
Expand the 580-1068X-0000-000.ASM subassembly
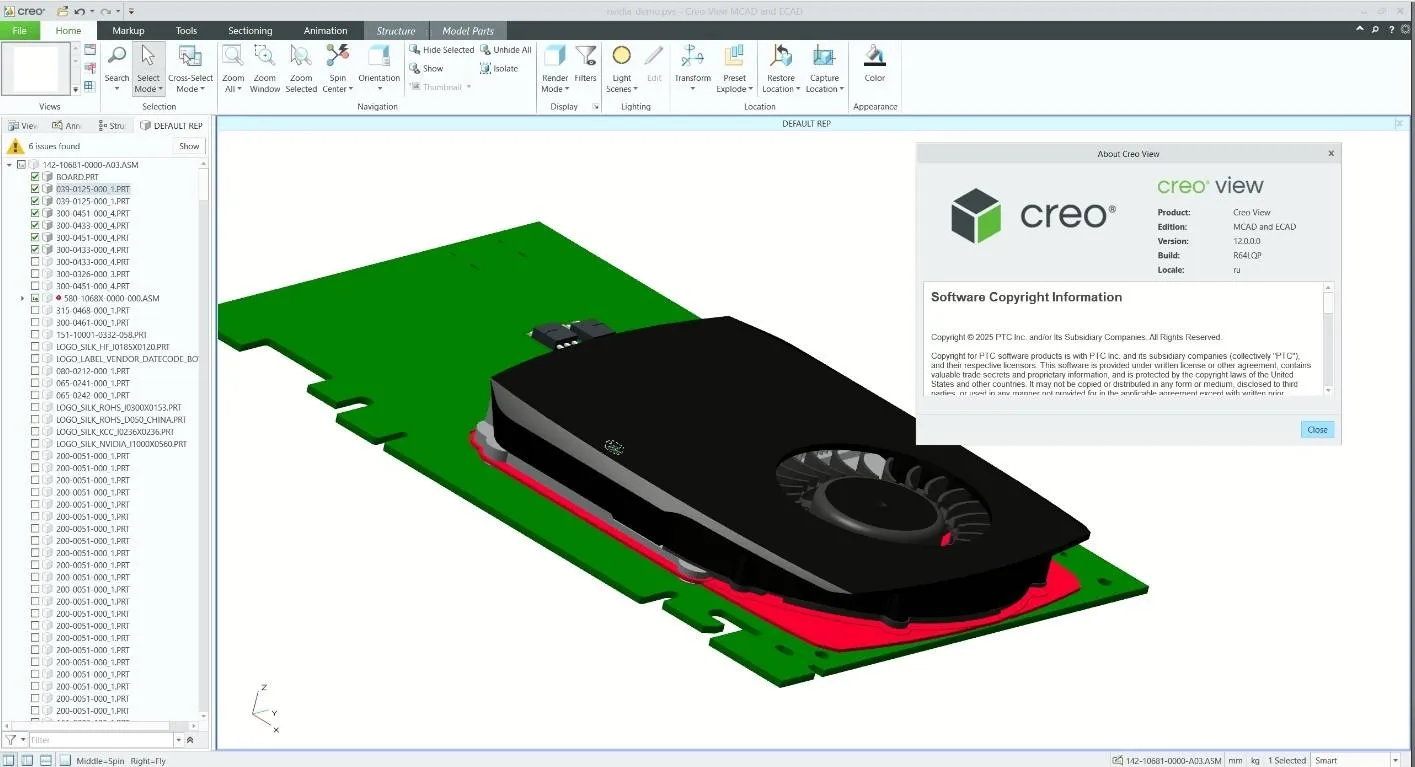coord(22,298)
